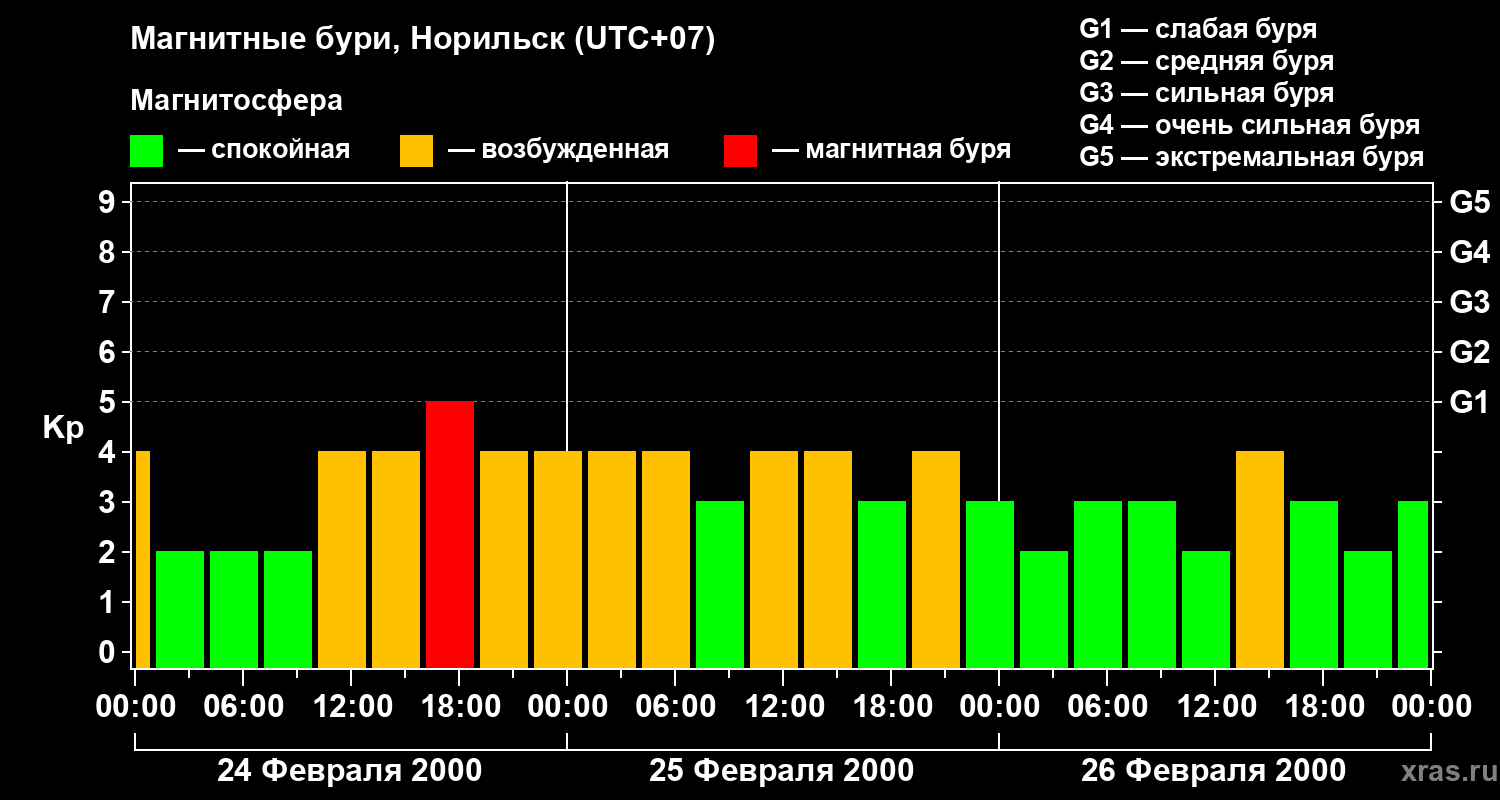This screenshot has width=1500, height=800.
Task: Select green bar above 18:00 on 25 February
Action: [x=882, y=584]
